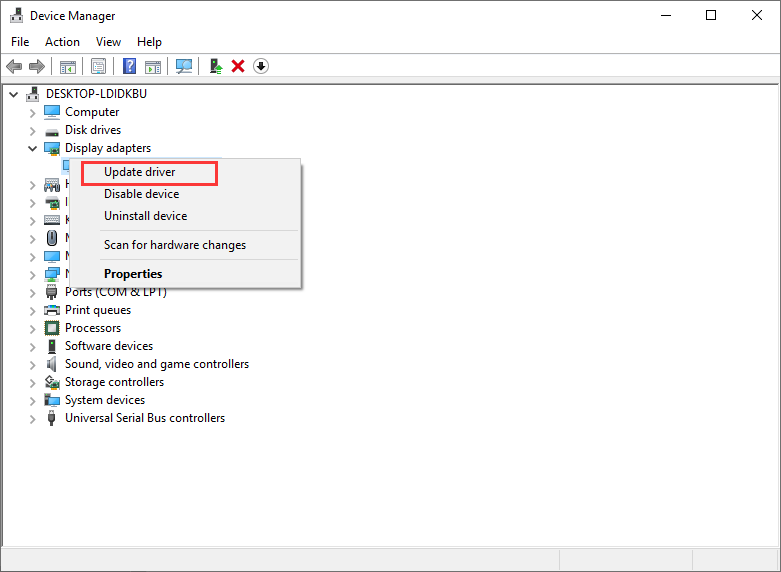Expand Sound, video and game controllers
This screenshot has width=781, height=572.
(x=32, y=364)
